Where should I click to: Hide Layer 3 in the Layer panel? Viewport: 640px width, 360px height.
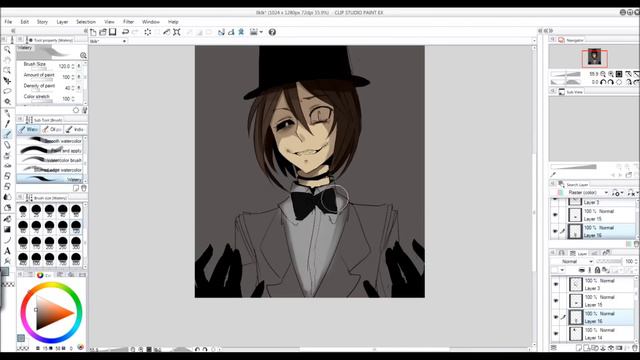coord(556,284)
